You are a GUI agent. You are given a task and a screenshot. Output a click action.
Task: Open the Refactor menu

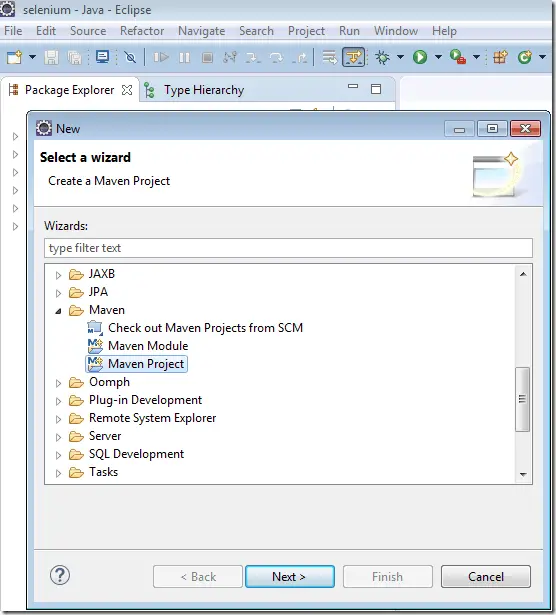tap(142, 31)
